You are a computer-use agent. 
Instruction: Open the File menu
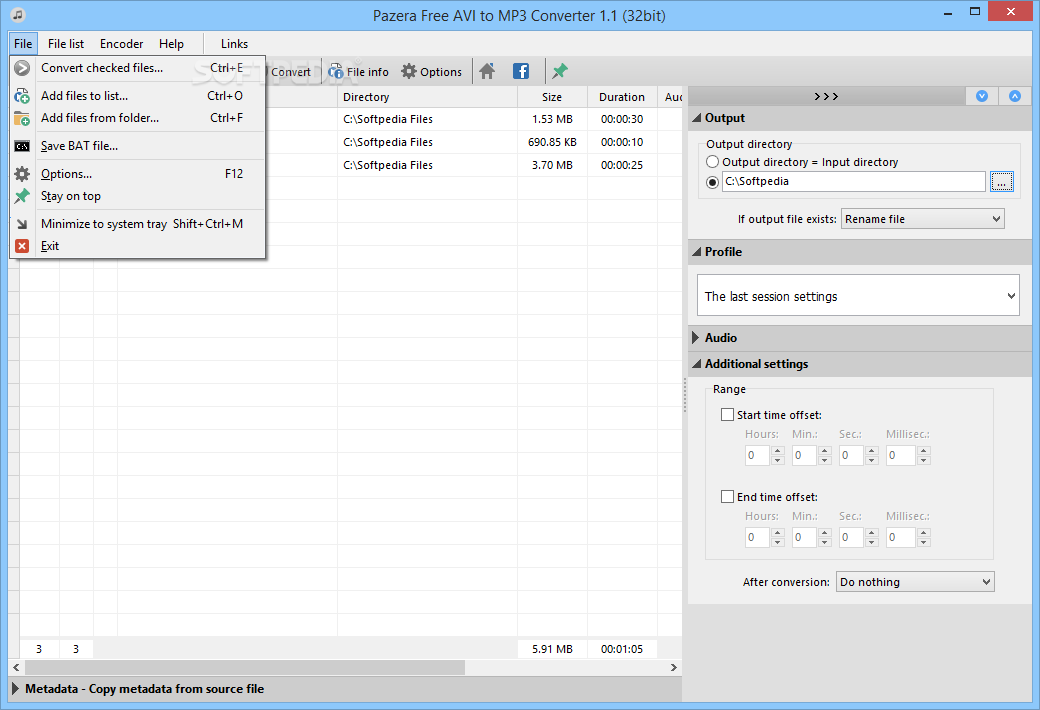(23, 44)
